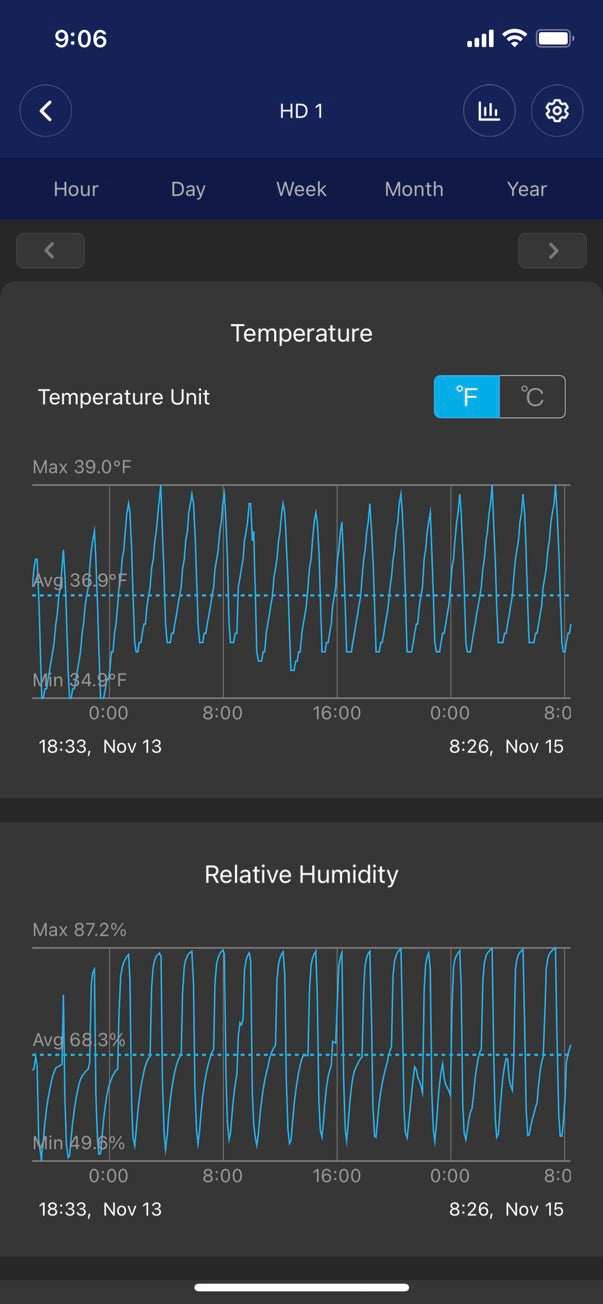Tap the Wi-Fi status icon
The height and width of the screenshot is (1304, 603).
(515, 39)
